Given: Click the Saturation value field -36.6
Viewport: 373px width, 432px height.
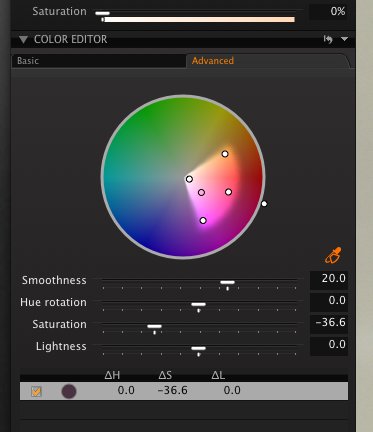Looking at the screenshot, I should click(x=329, y=323).
